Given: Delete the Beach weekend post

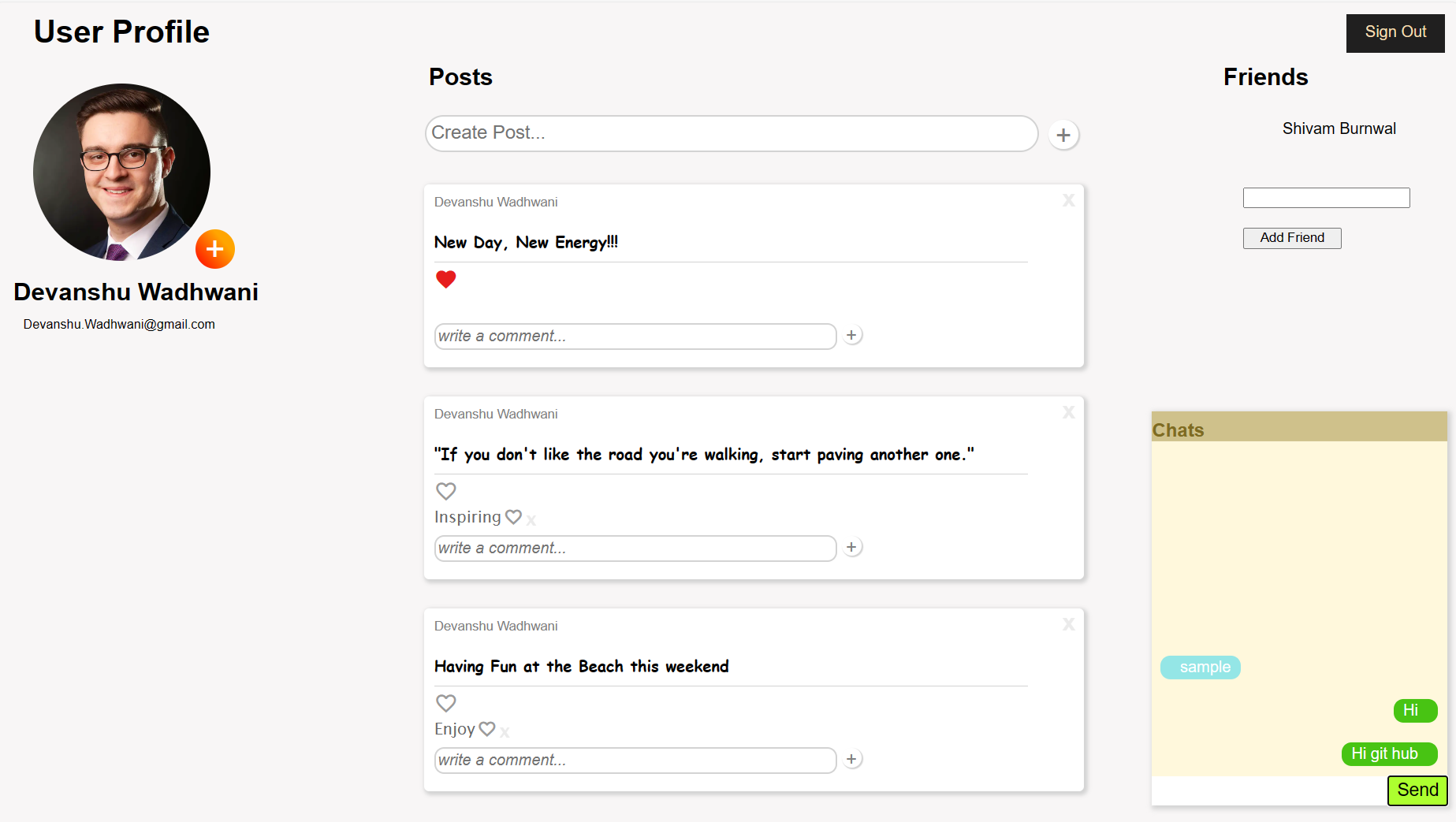Looking at the screenshot, I should pos(1068,624).
